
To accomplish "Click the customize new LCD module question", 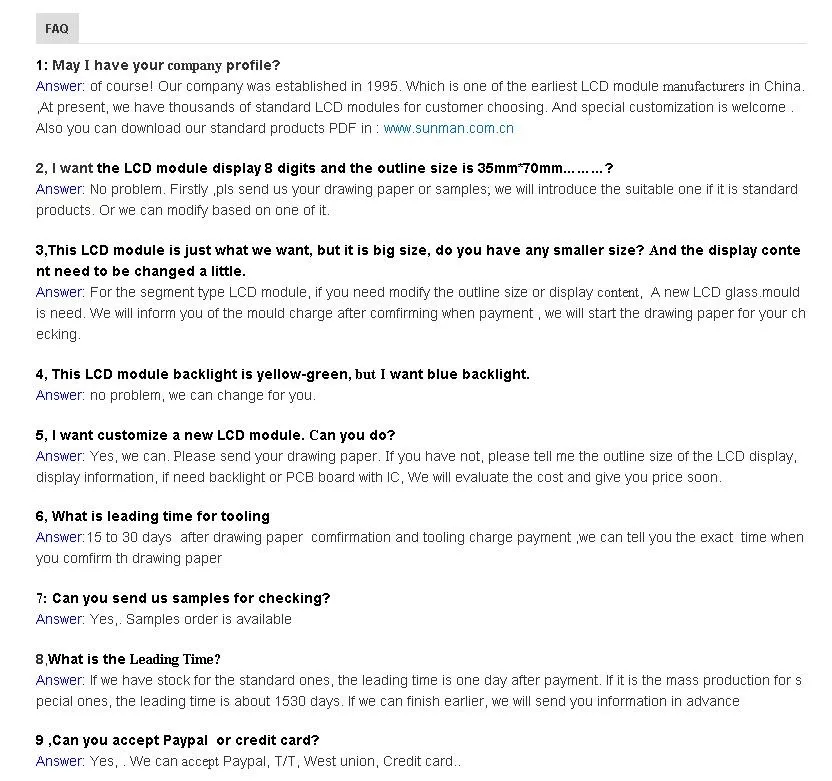I will 215,435.
